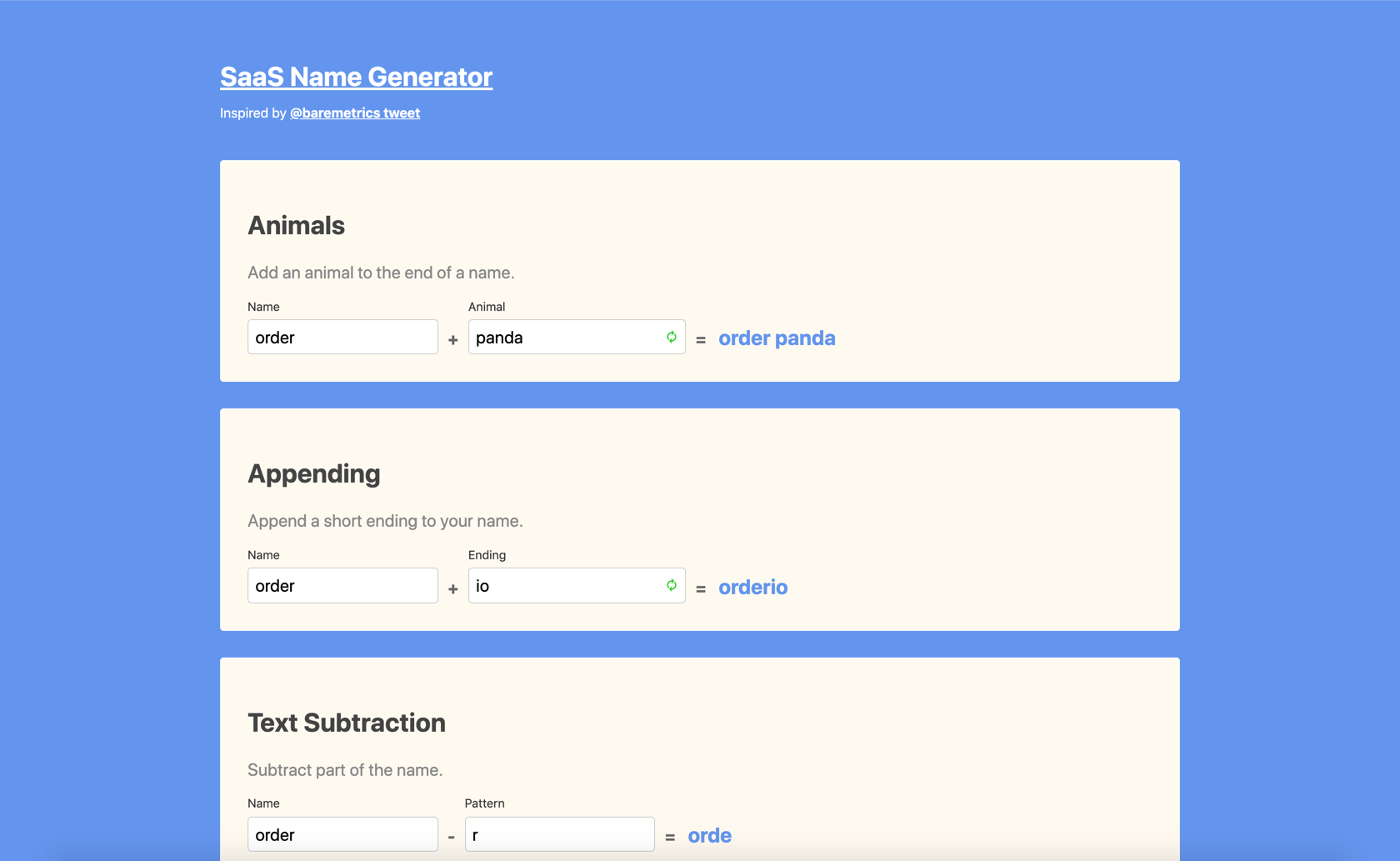Image resolution: width=1400 pixels, height=861 pixels.
Task: Click the Name field in the Animals section
Action: [342, 337]
